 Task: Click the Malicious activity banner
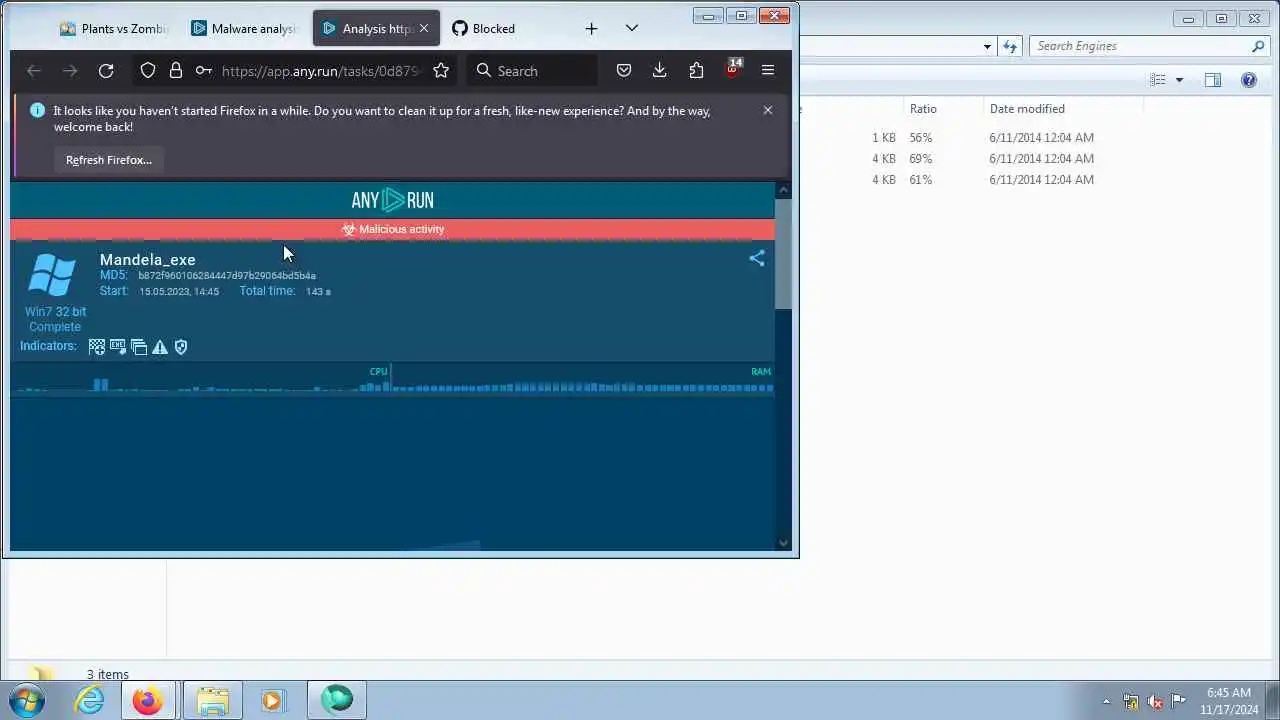[x=392, y=229]
